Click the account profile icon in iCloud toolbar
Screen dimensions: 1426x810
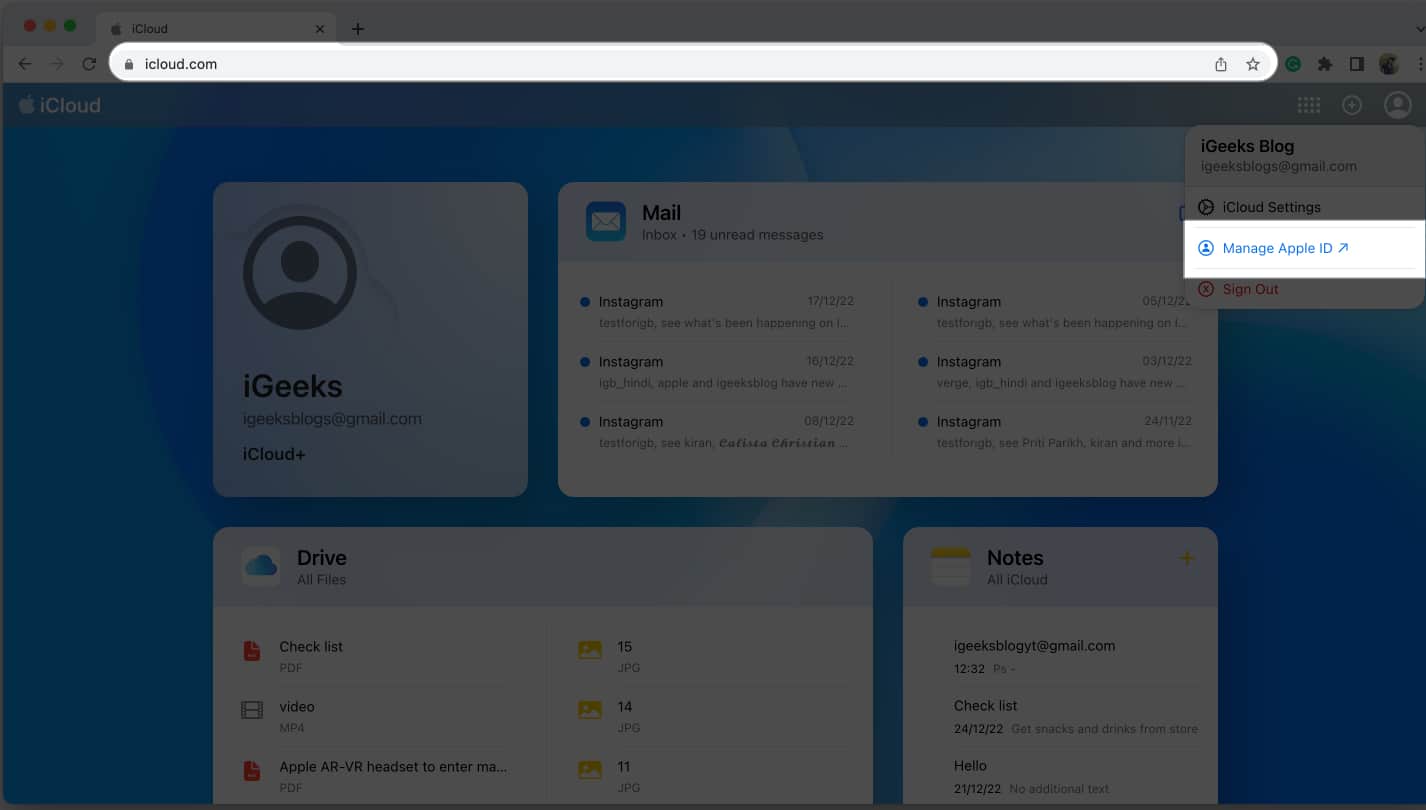(1397, 104)
